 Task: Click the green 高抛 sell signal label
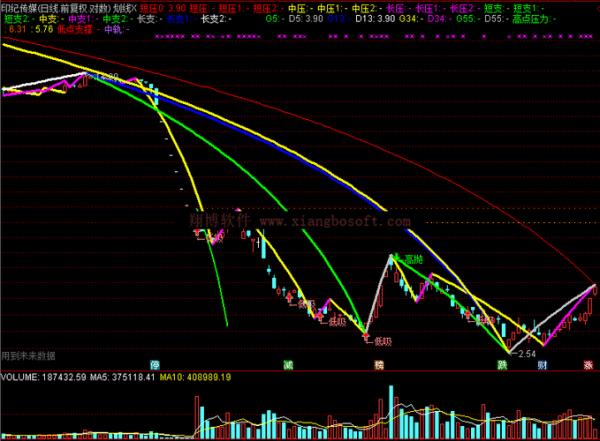[x=414, y=258]
